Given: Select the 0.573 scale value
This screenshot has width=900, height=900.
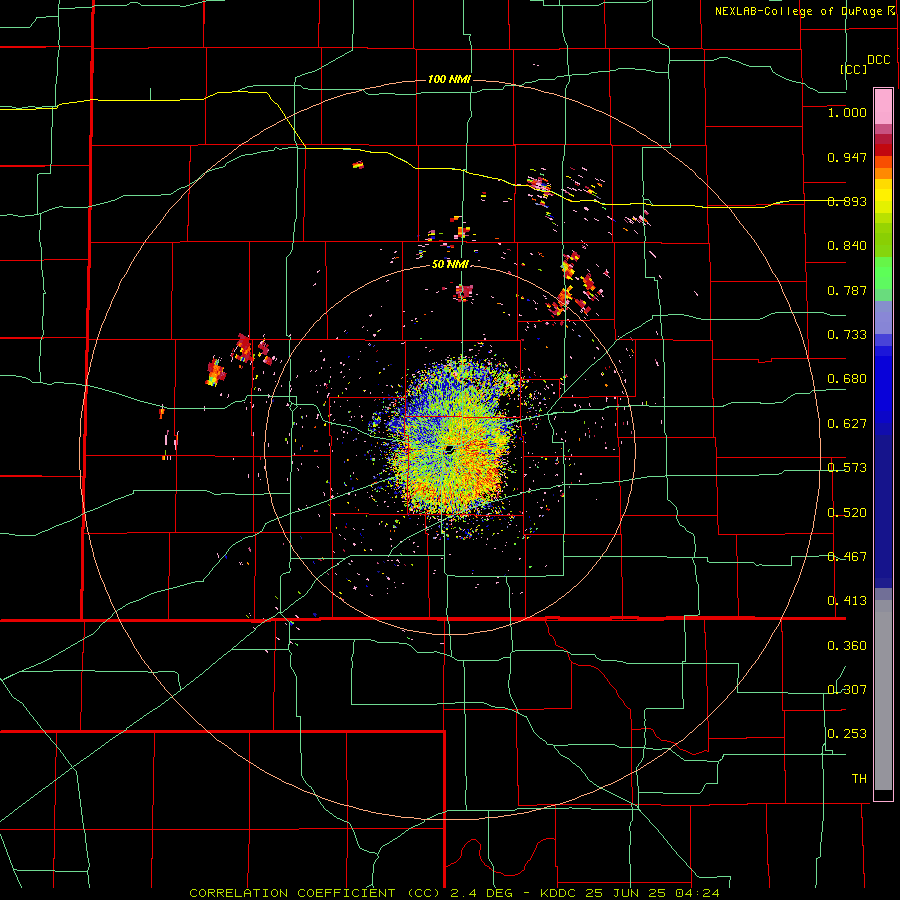Looking at the screenshot, I should click(847, 468).
